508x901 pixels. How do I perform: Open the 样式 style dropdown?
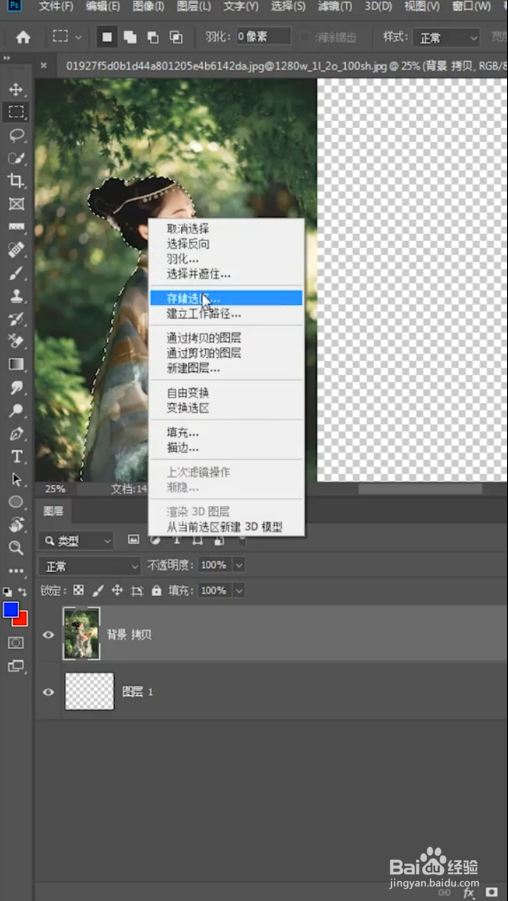click(x=446, y=38)
